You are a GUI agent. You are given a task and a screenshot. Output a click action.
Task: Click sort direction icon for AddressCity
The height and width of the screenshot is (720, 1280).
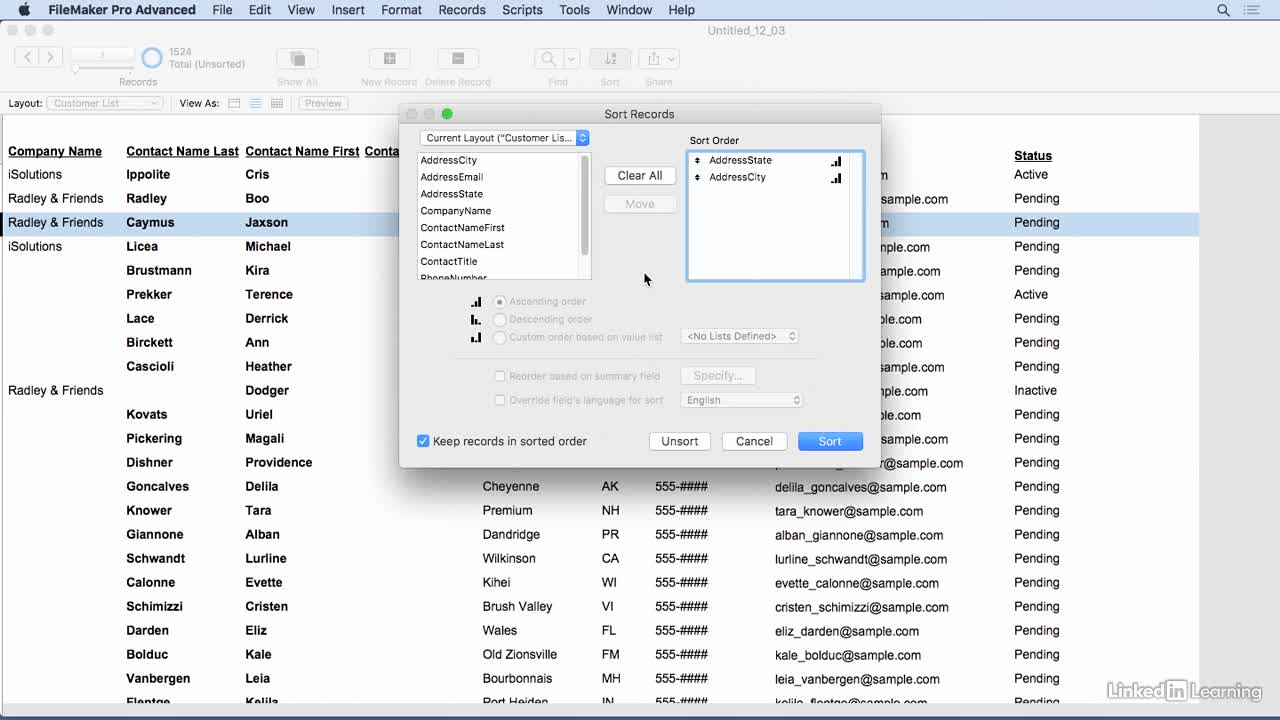(x=836, y=178)
